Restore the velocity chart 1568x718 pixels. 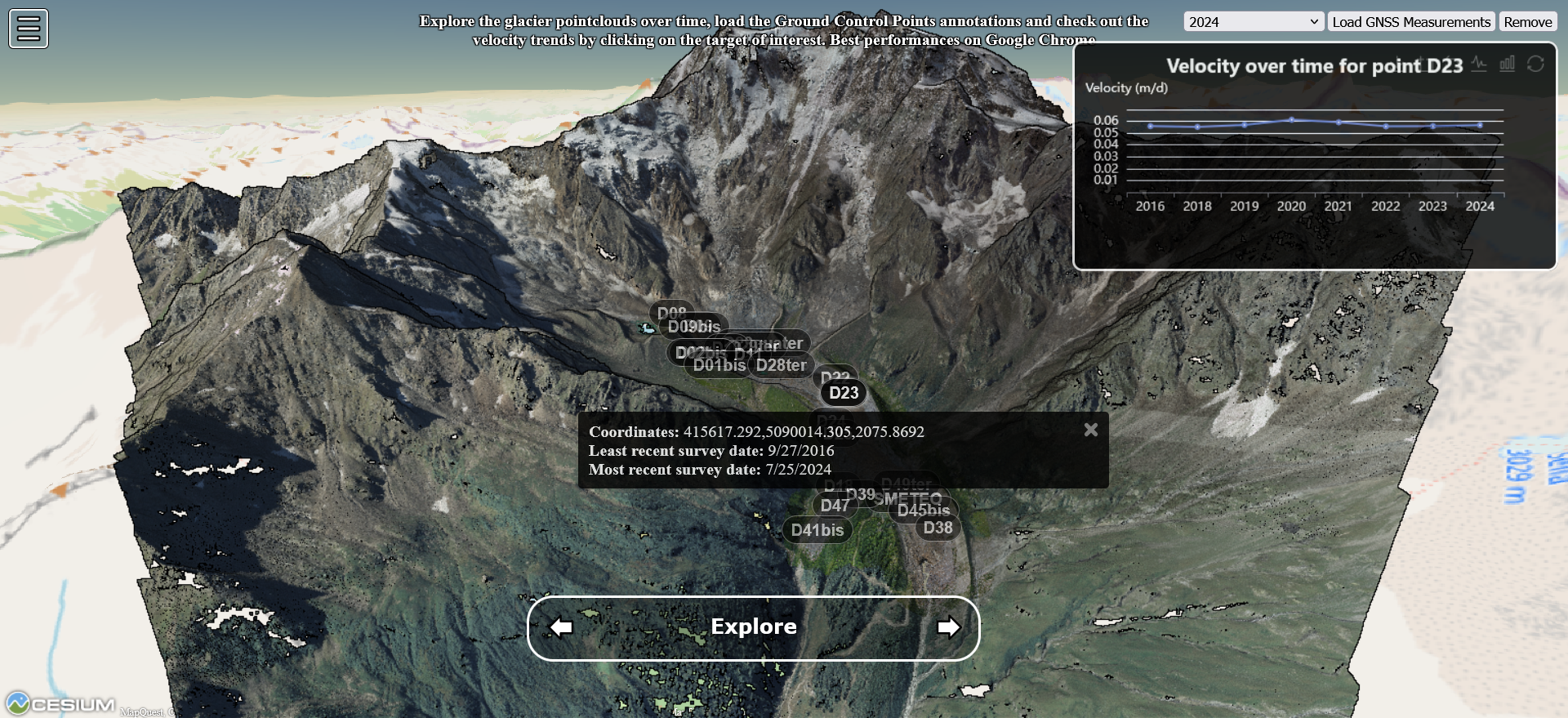pos(1535,64)
